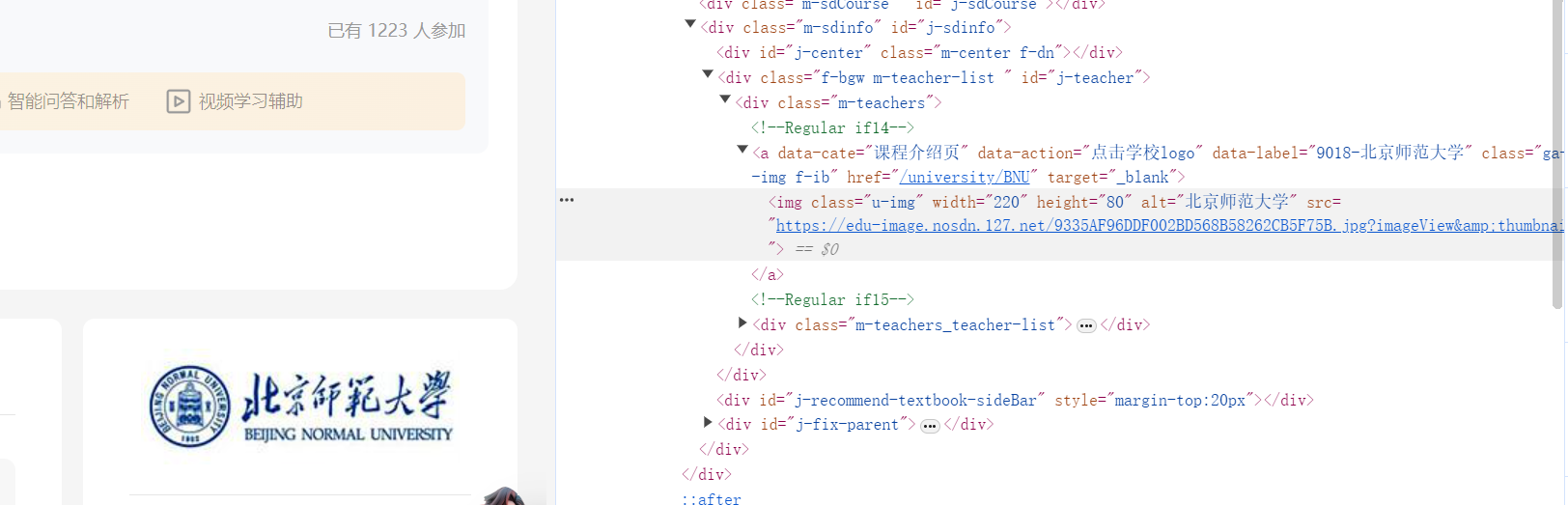Click the Beijing Normal University logo image

coord(300,407)
